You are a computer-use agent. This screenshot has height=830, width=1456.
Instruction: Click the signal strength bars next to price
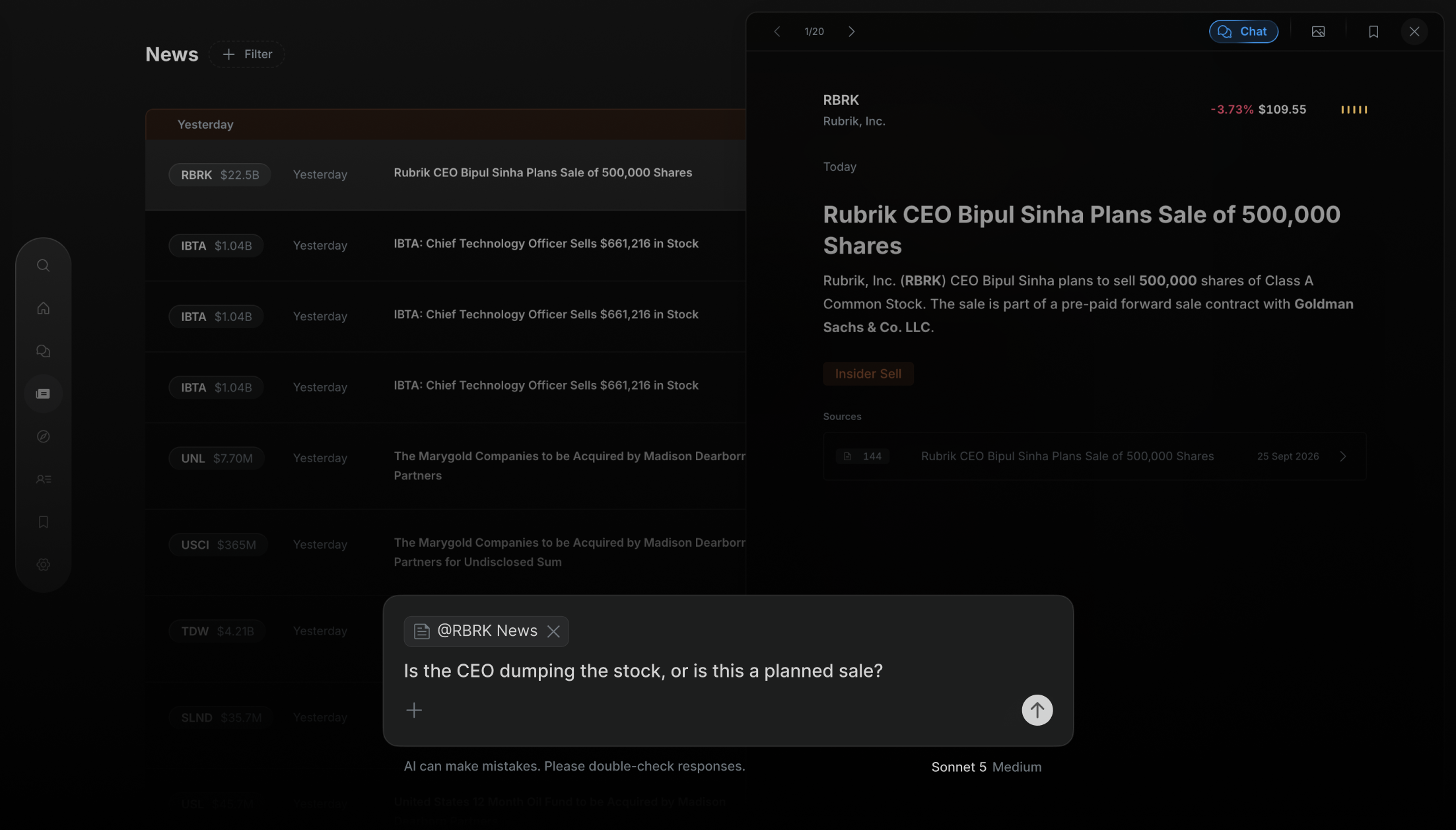pyautogui.click(x=1354, y=110)
